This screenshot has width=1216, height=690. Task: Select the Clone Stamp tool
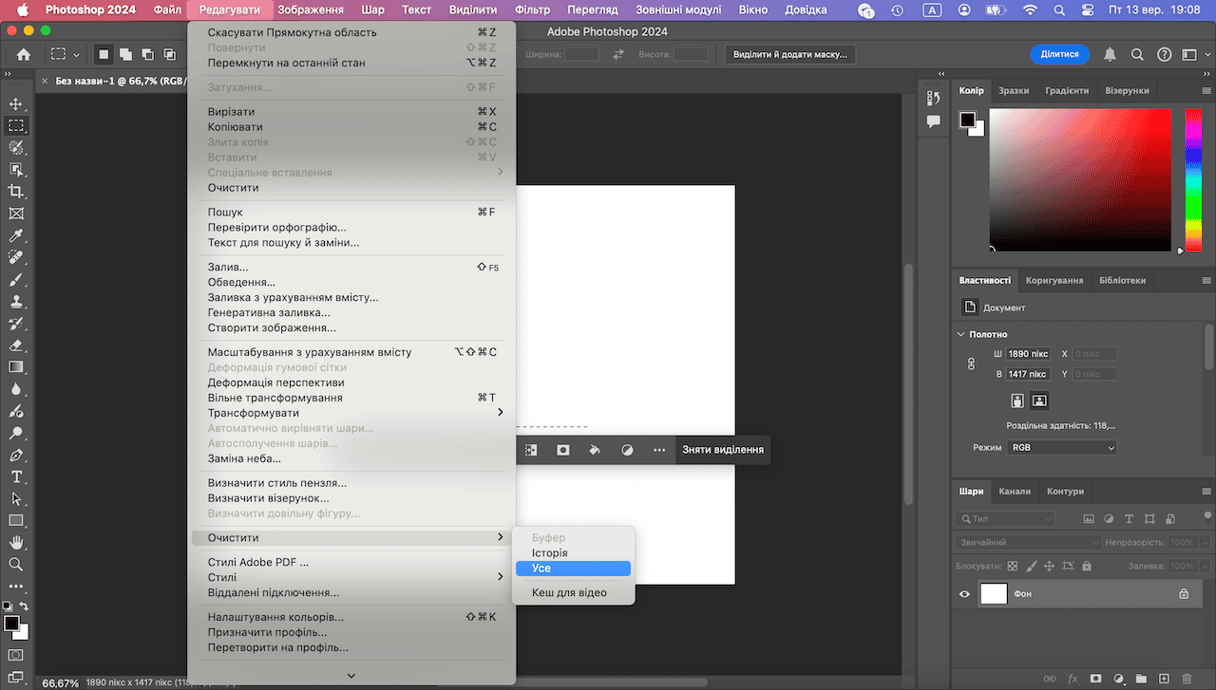(16, 301)
